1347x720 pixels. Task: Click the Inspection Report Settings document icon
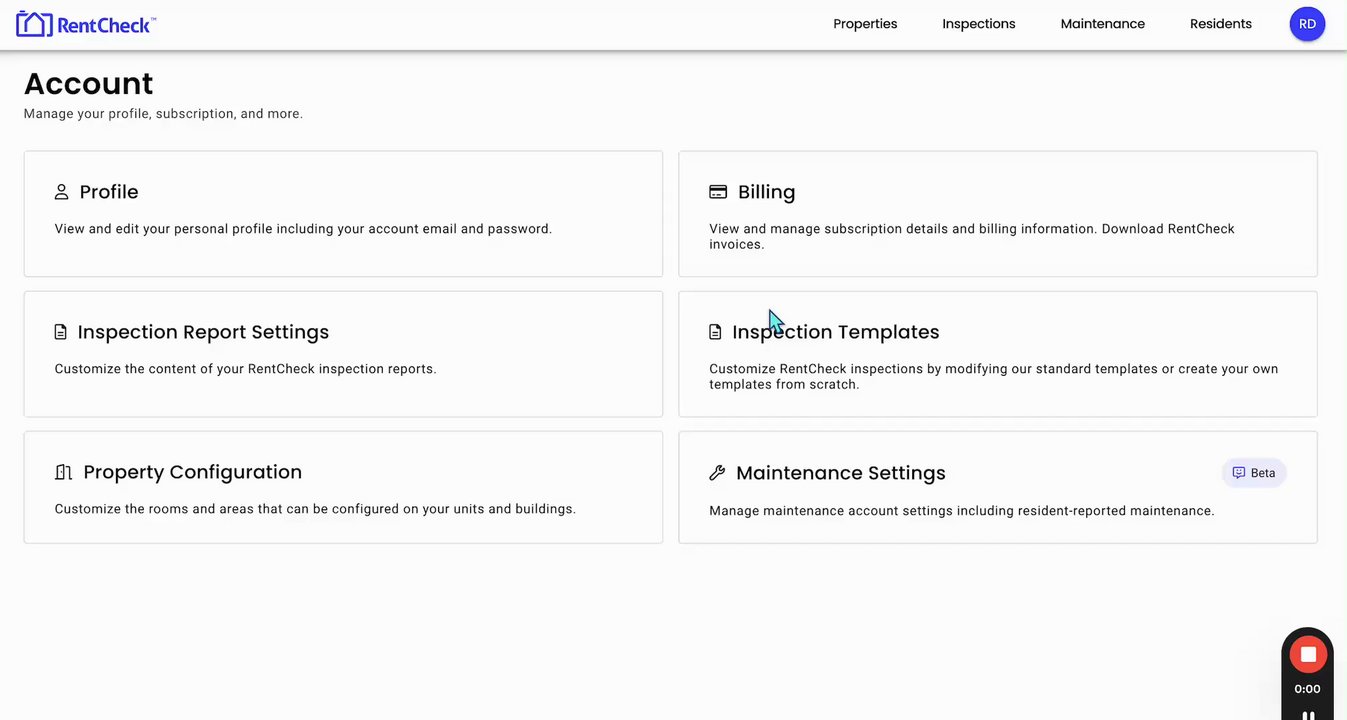[61, 332]
